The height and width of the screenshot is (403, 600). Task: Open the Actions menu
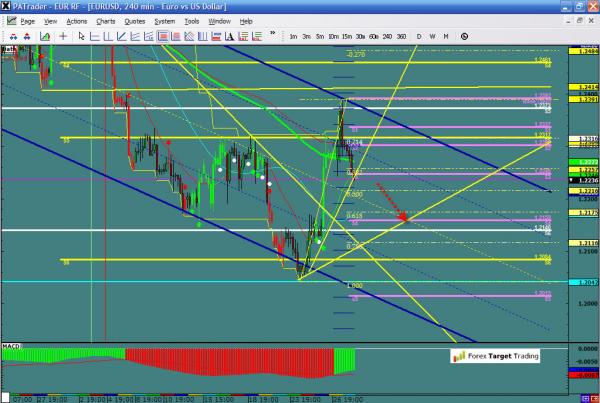click(x=77, y=21)
